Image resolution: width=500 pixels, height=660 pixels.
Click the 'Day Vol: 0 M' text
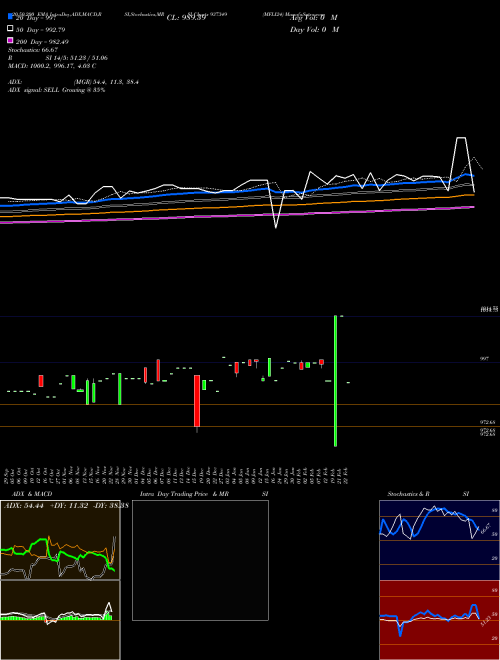(314, 30)
